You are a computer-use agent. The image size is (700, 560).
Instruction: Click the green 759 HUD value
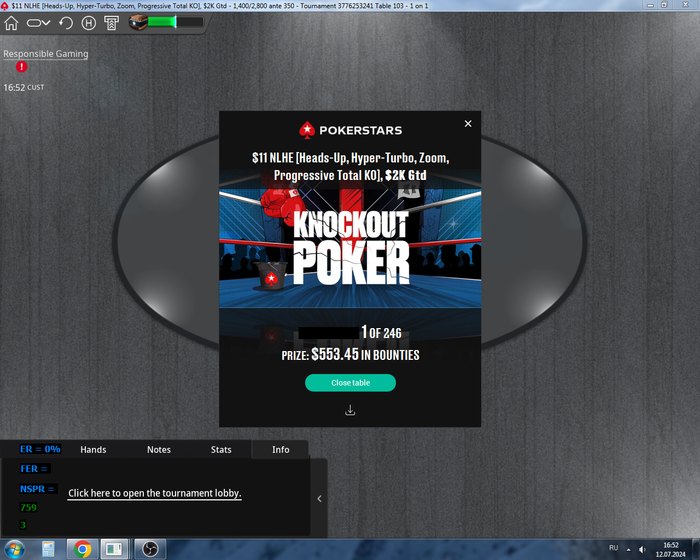(28, 508)
